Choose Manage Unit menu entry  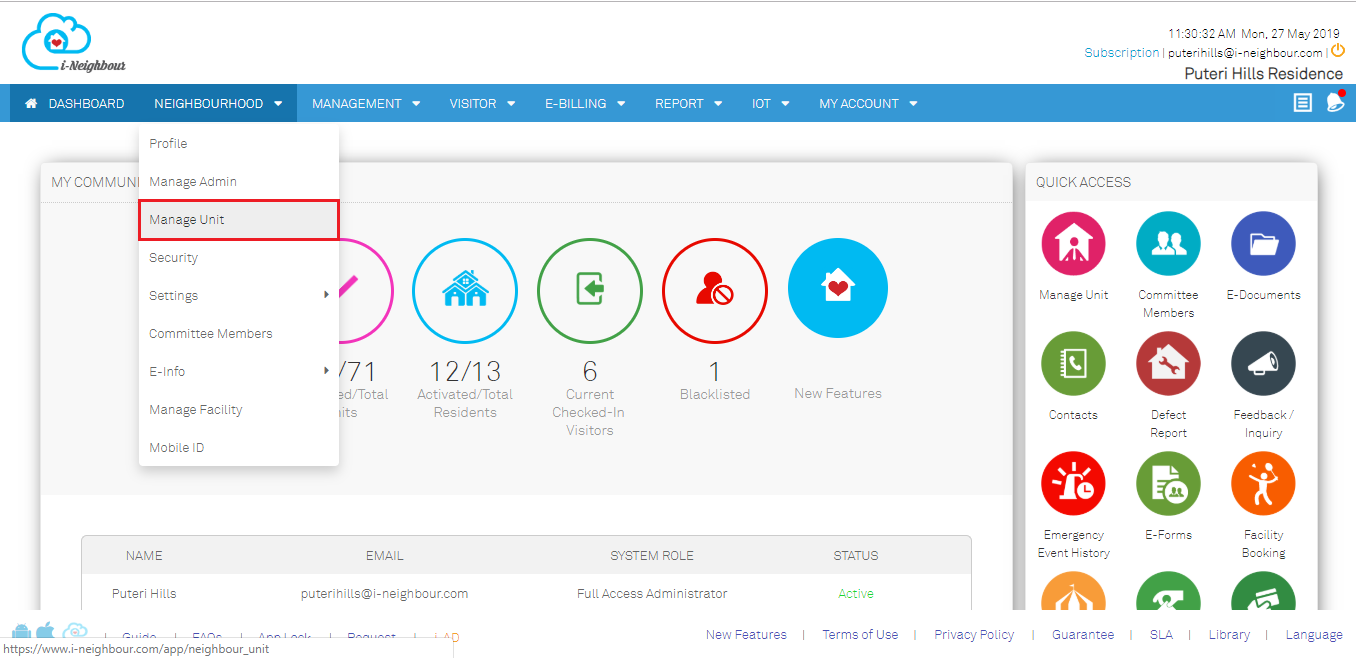click(239, 219)
